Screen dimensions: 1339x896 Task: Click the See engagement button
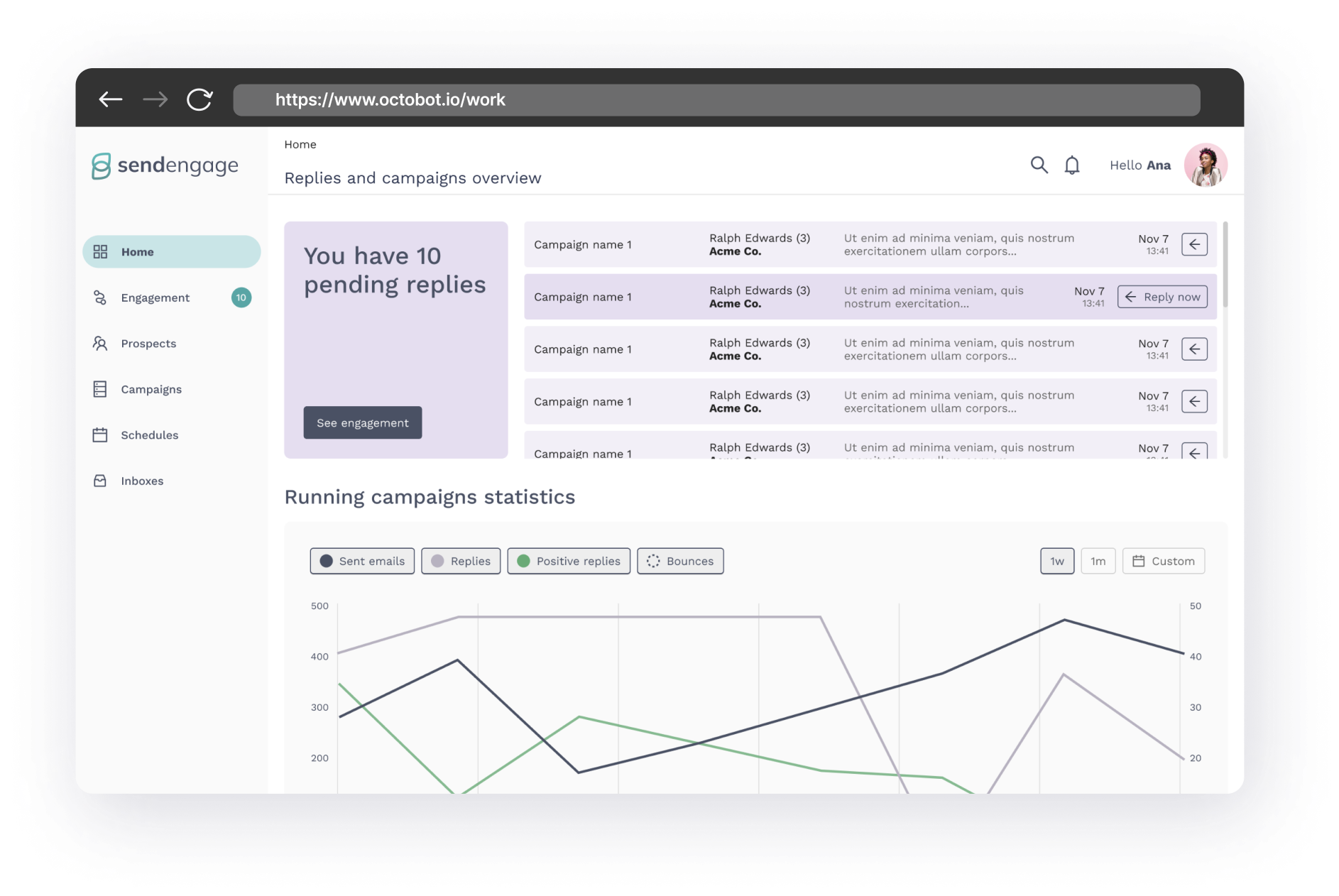tap(362, 422)
